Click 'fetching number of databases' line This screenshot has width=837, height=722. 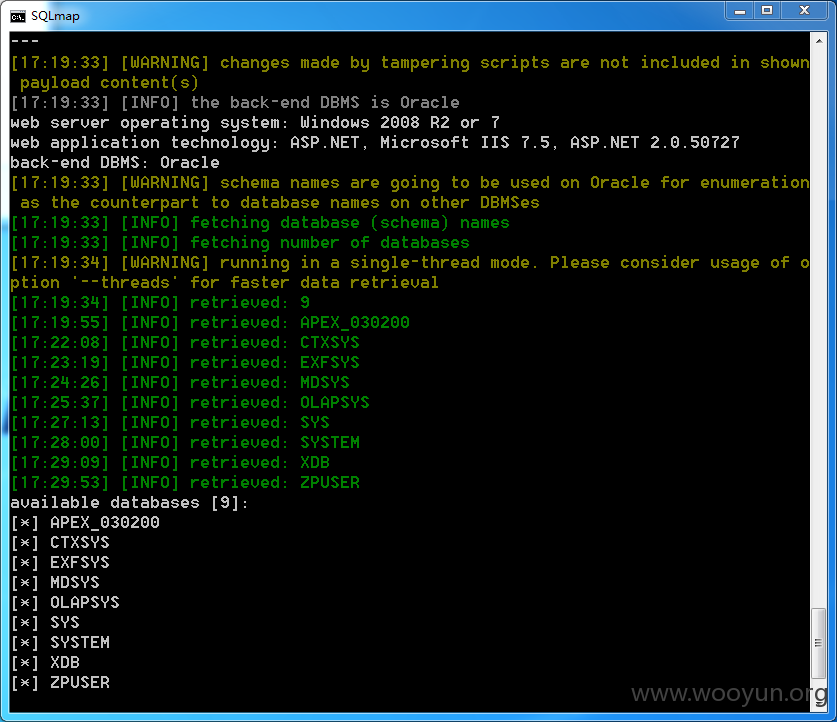tap(240, 243)
